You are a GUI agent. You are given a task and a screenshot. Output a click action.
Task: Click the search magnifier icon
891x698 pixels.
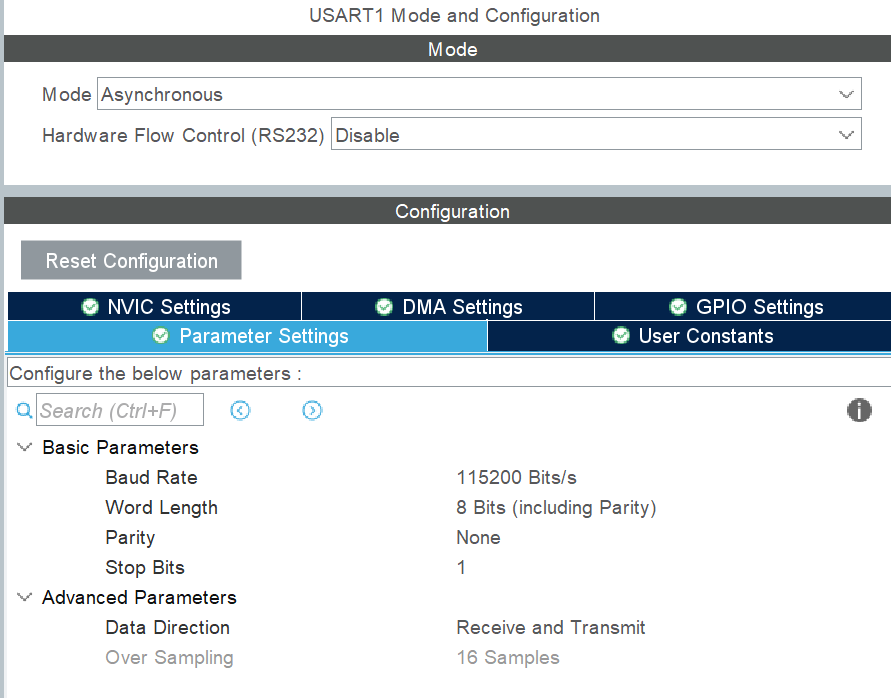[x=24, y=410]
